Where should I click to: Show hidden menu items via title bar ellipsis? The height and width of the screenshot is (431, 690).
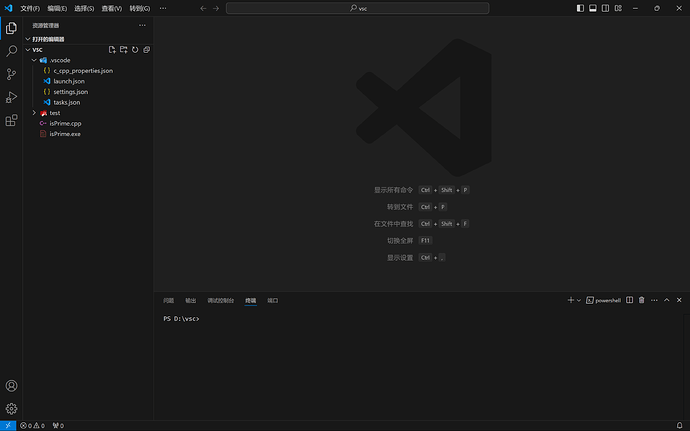pos(163,8)
